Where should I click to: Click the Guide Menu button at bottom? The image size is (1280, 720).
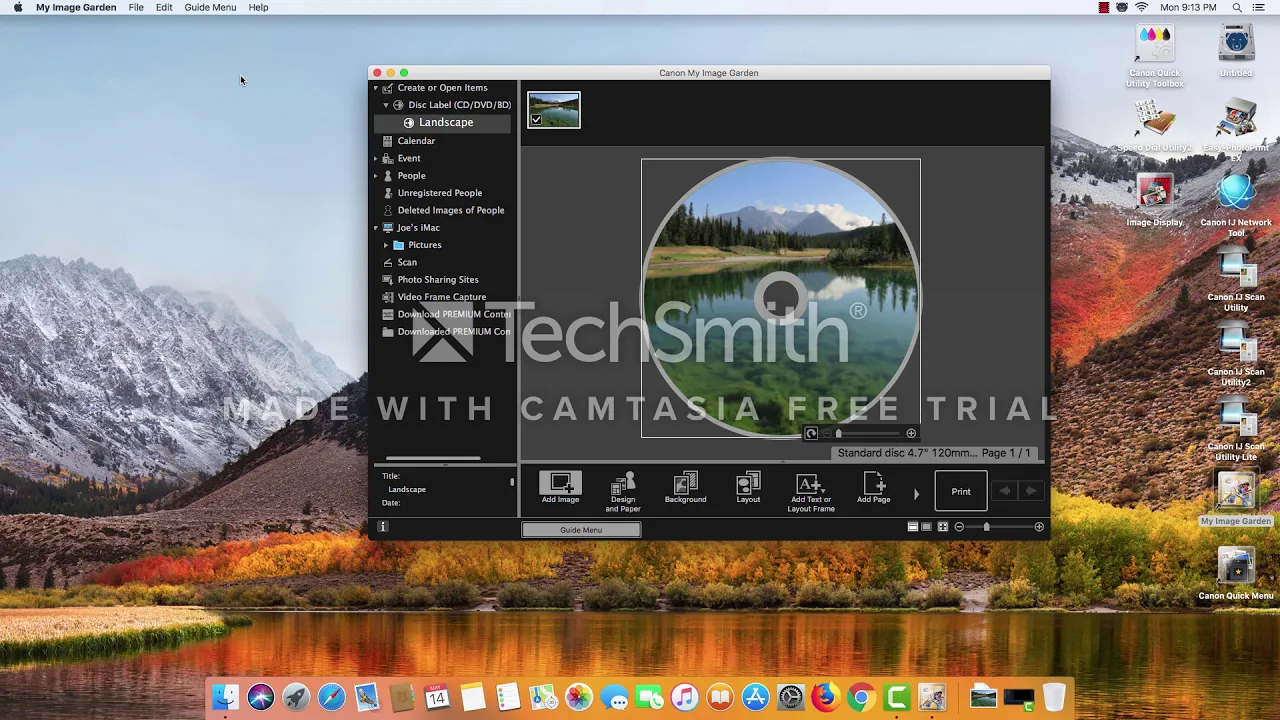581,530
